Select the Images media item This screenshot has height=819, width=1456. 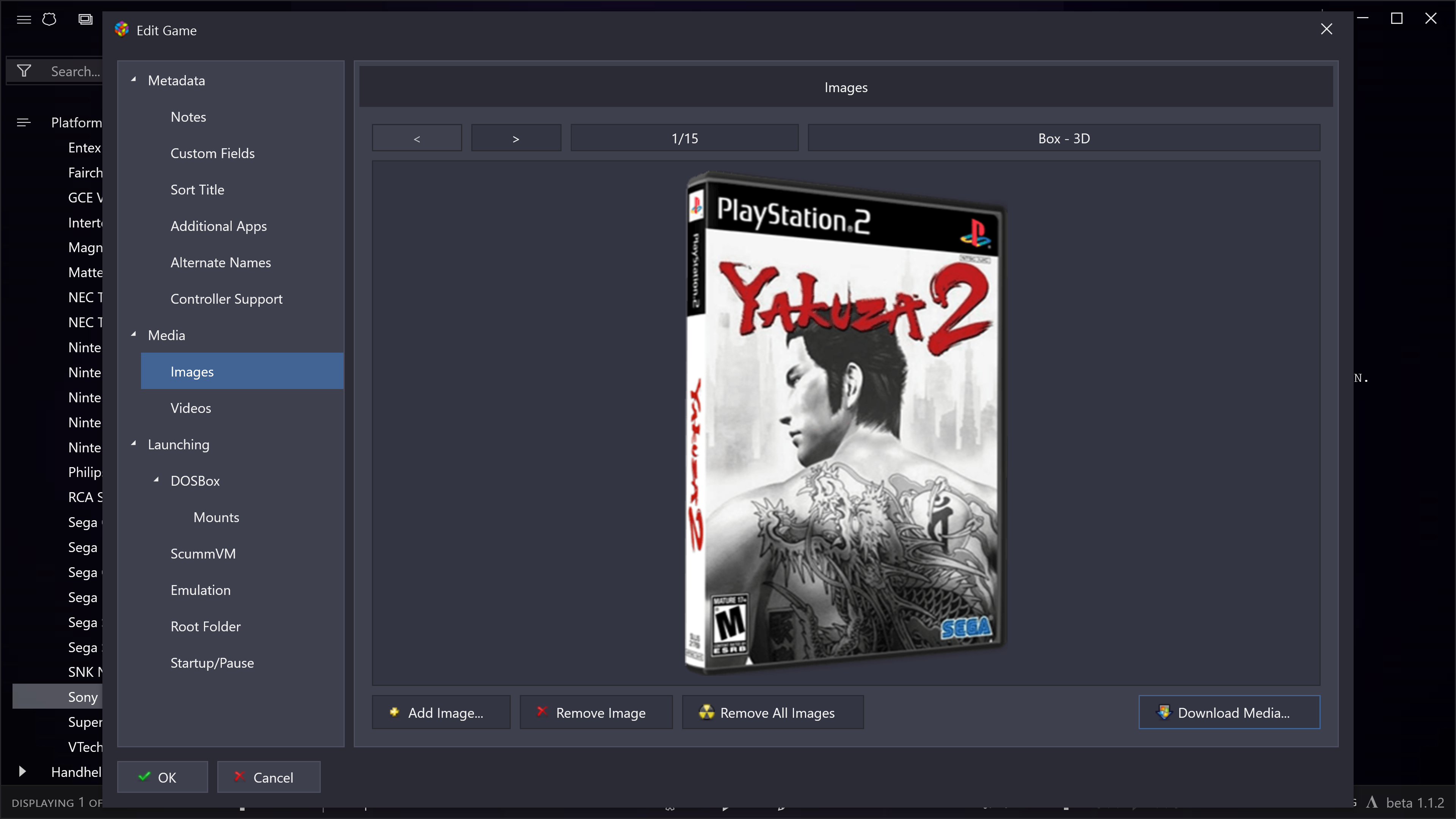[242, 371]
